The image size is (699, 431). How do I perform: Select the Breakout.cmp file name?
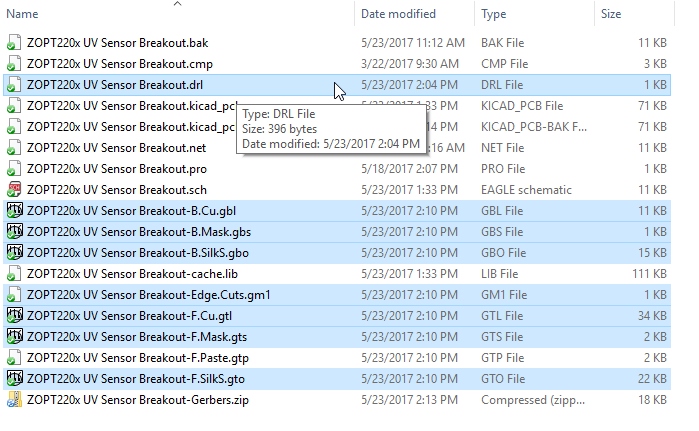click(x=119, y=64)
